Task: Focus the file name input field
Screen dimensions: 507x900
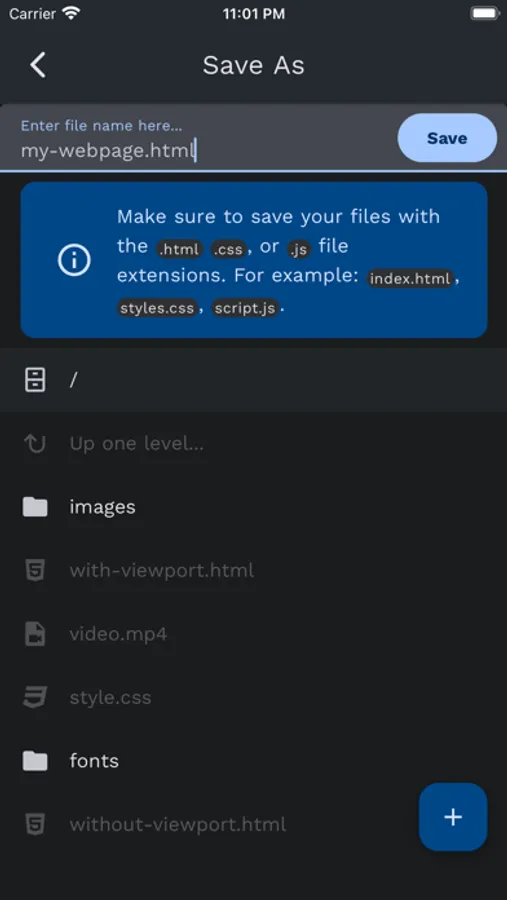Action: pos(198,138)
